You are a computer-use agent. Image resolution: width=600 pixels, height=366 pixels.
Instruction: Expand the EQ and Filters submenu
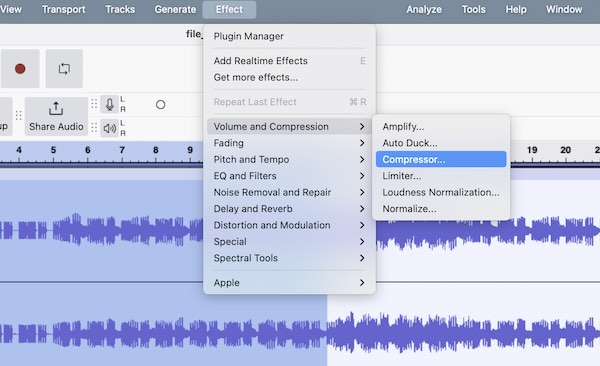click(x=289, y=176)
